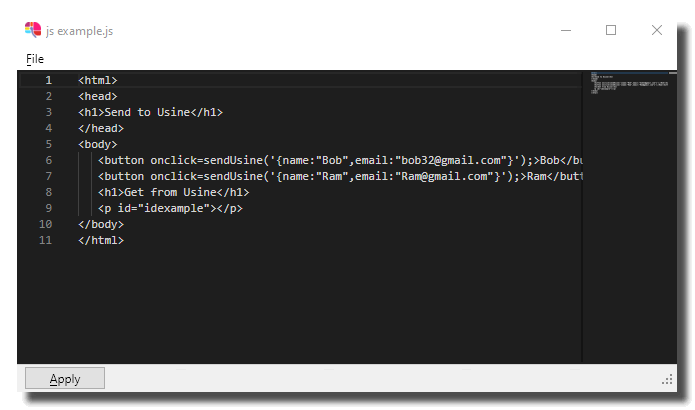This screenshot has height=410, width=695.
Task: Click the resize grip in bottom corner
Action: click(x=667, y=379)
